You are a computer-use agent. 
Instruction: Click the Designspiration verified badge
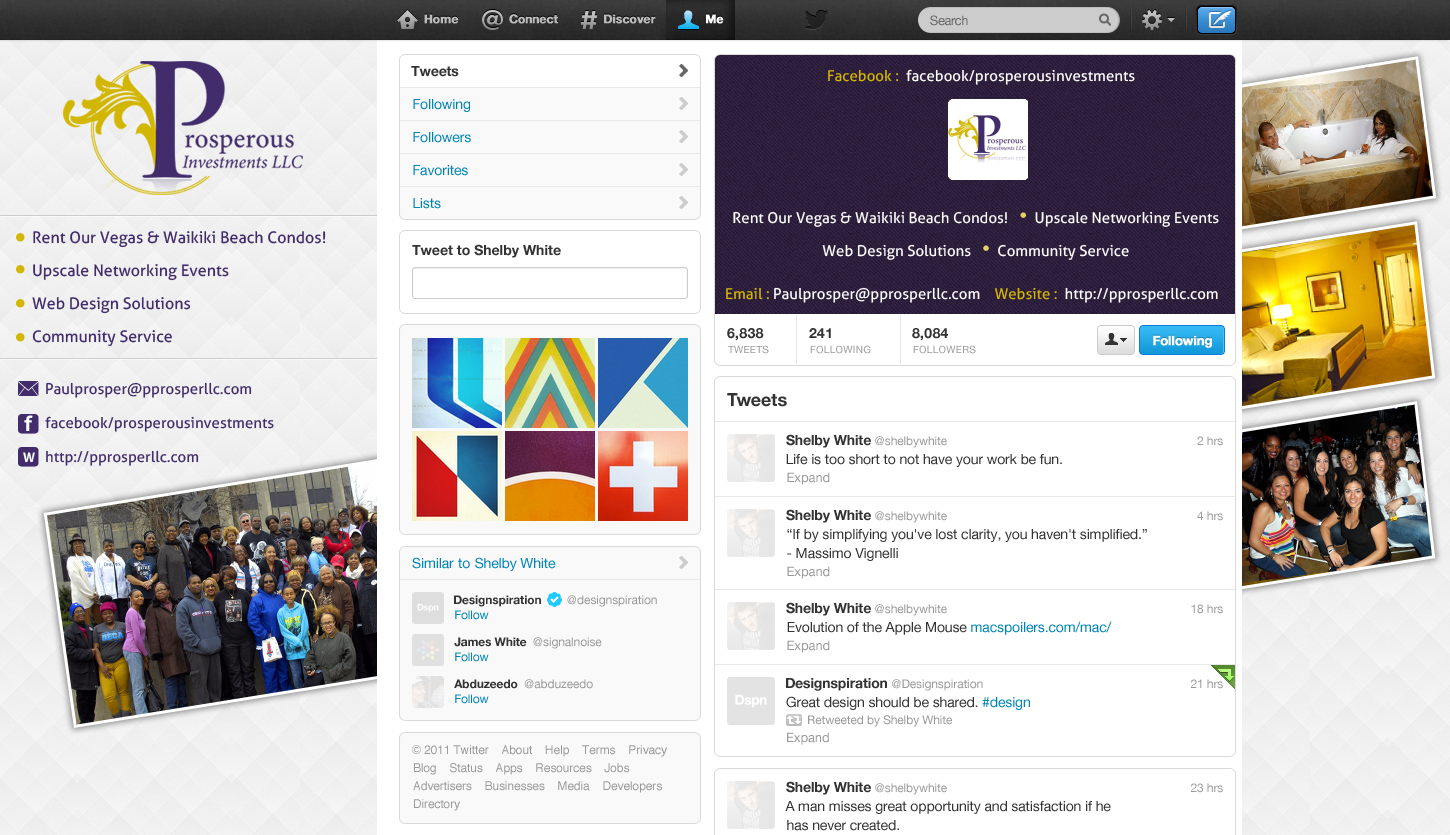click(553, 600)
